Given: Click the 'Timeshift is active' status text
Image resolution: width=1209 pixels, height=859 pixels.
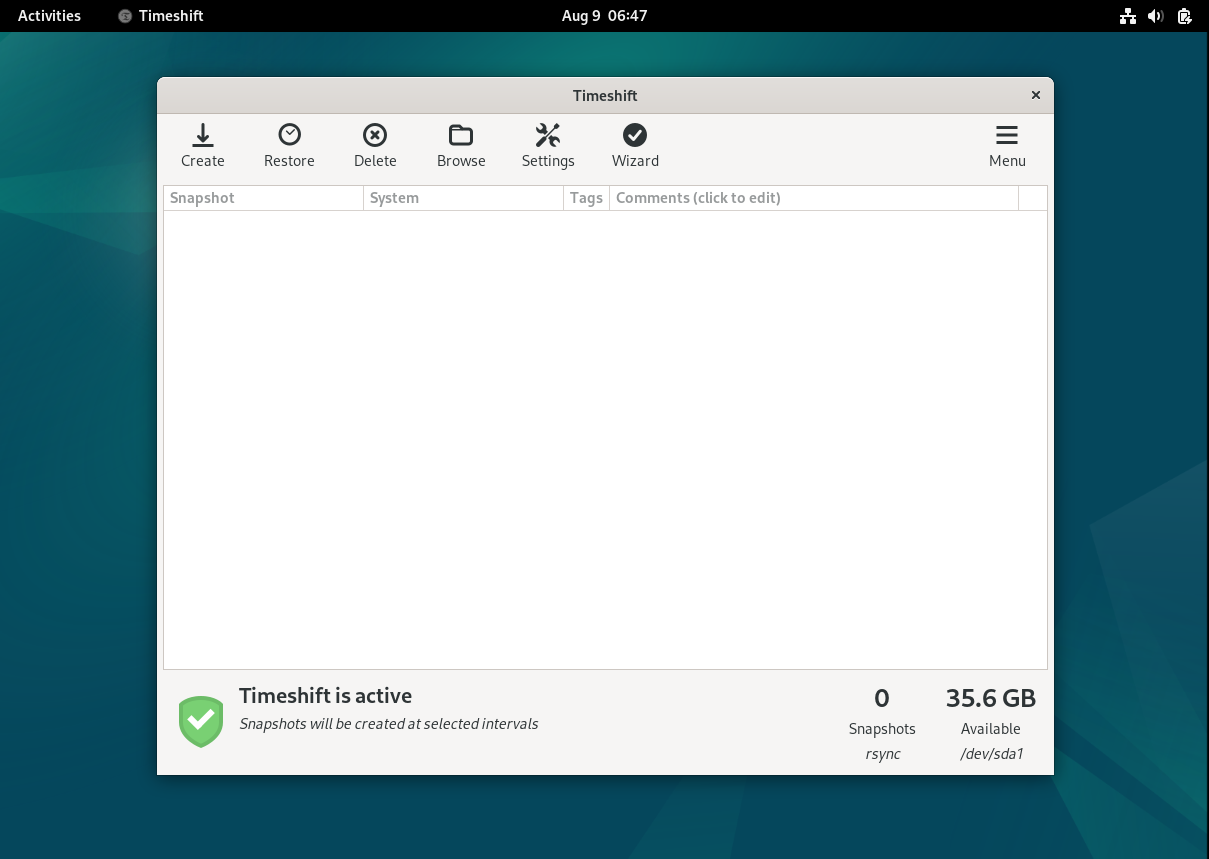Looking at the screenshot, I should (x=325, y=696).
